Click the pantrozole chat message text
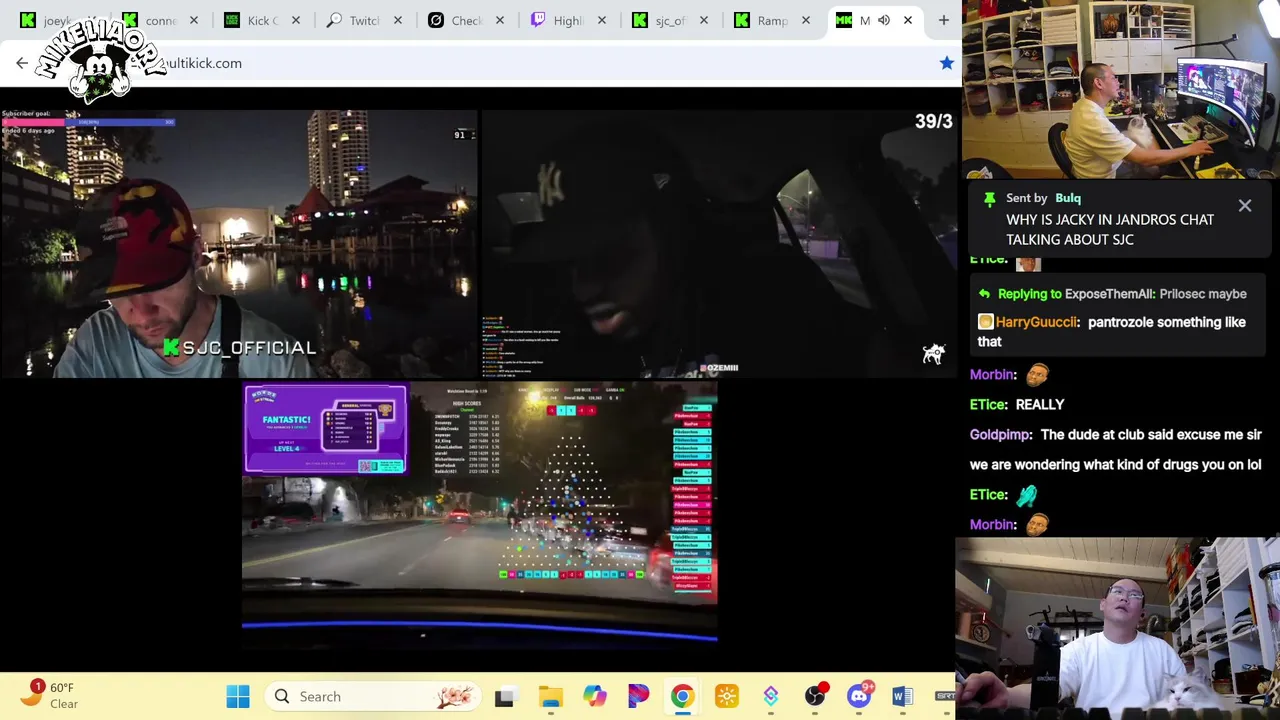This screenshot has height=720, width=1280. 1112,331
